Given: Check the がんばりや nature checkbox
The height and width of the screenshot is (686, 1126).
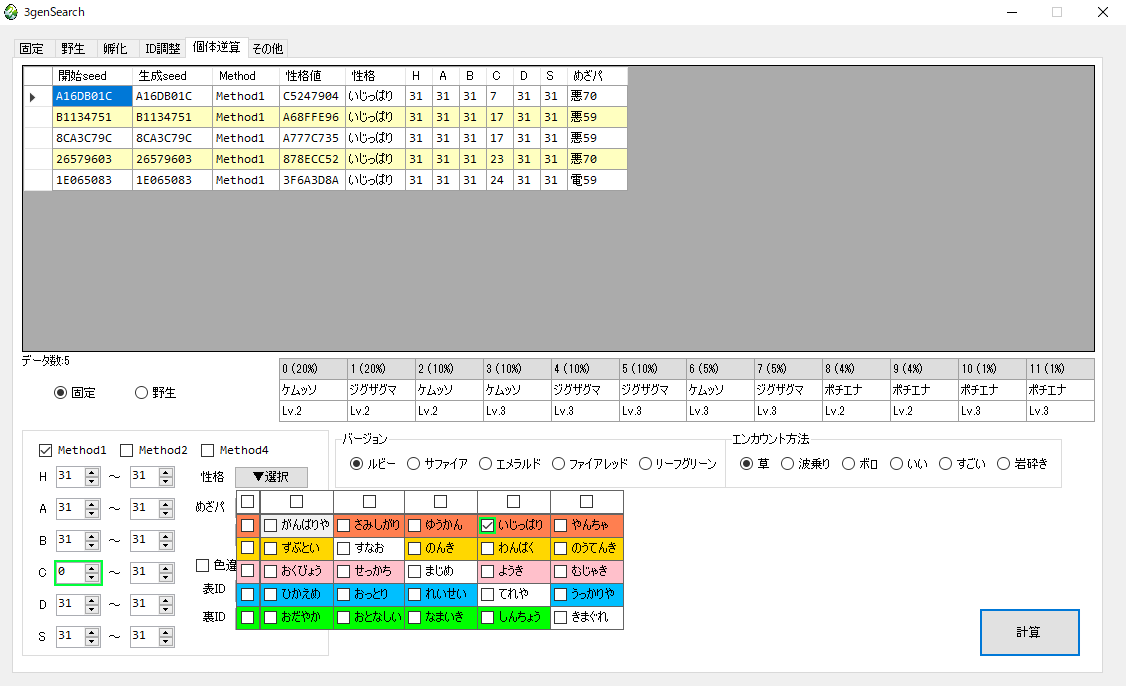Looking at the screenshot, I should click(x=271, y=526).
